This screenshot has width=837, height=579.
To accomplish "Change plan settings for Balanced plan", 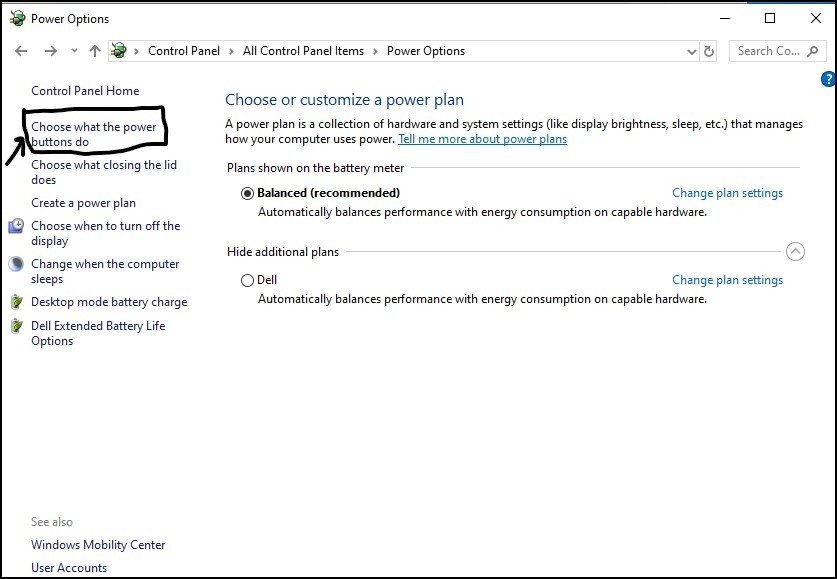I will pos(727,193).
